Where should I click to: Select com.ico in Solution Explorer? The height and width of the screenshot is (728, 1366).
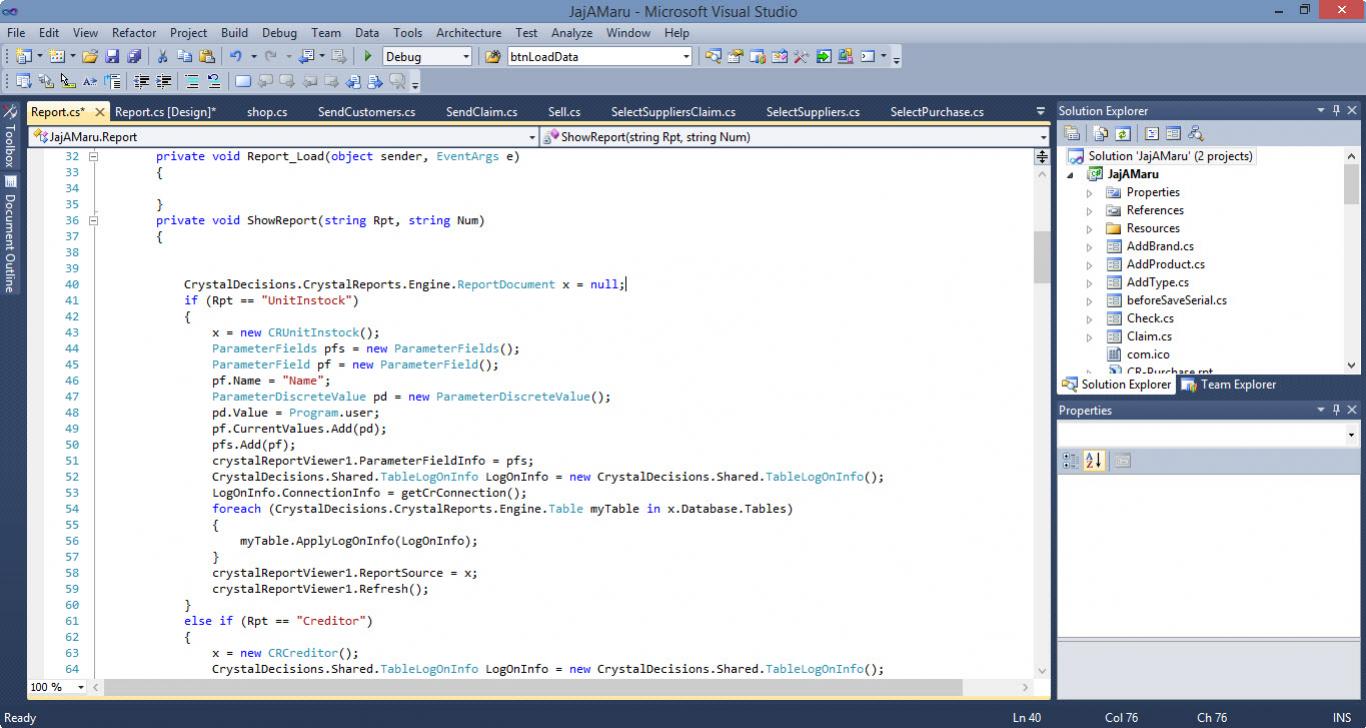(1148, 355)
